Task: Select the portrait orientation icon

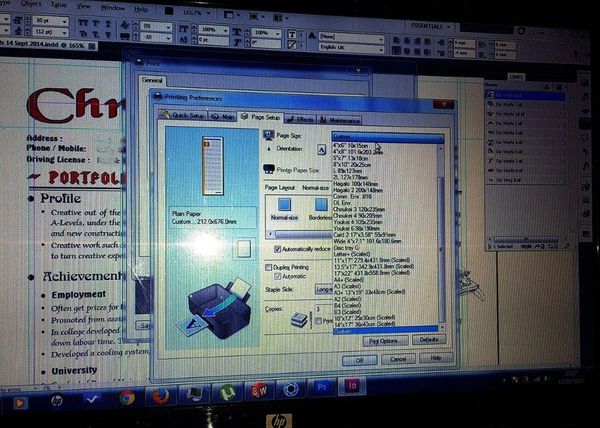Action: point(322,150)
